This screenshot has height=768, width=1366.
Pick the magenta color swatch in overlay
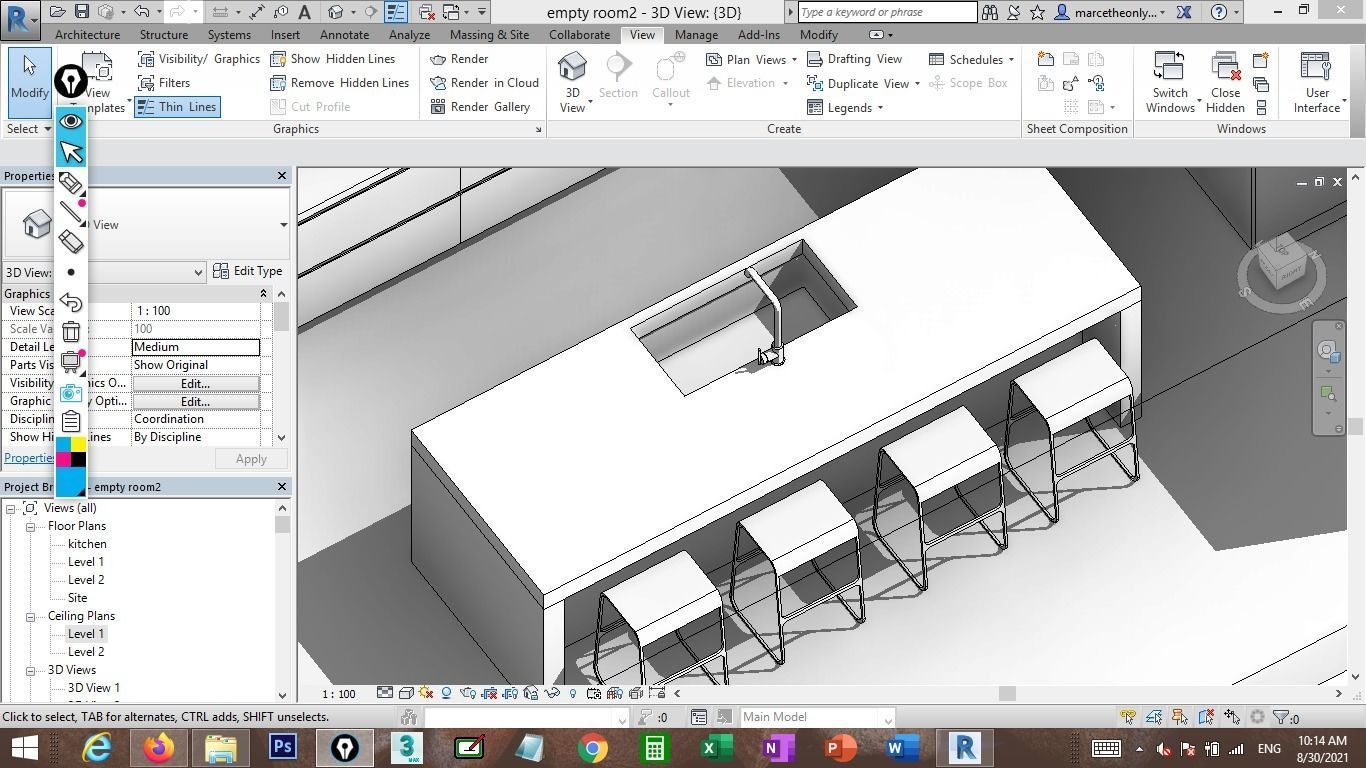coord(63,459)
